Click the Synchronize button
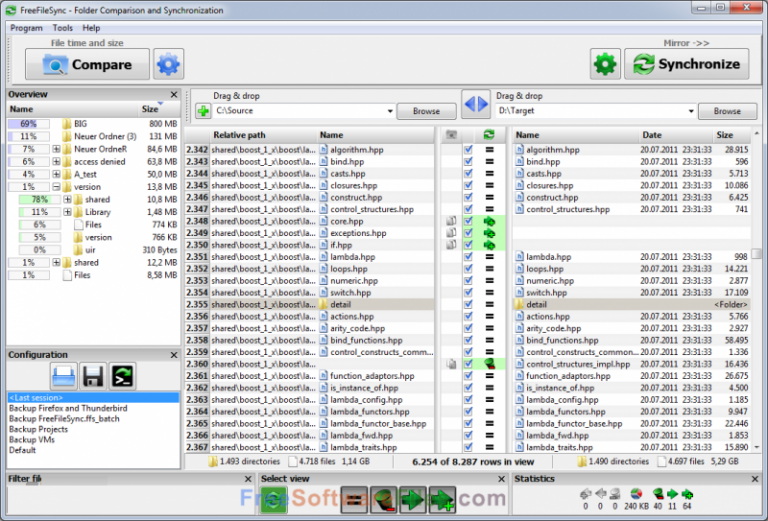The width and height of the screenshot is (768, 521). click(687, 64)
